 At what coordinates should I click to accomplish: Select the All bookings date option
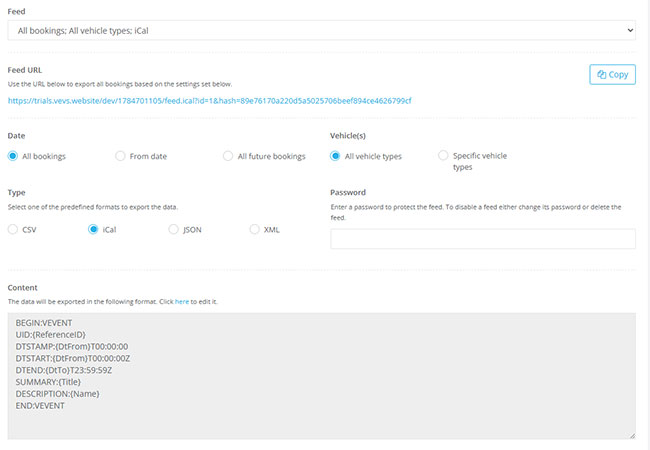pos(13,156)
